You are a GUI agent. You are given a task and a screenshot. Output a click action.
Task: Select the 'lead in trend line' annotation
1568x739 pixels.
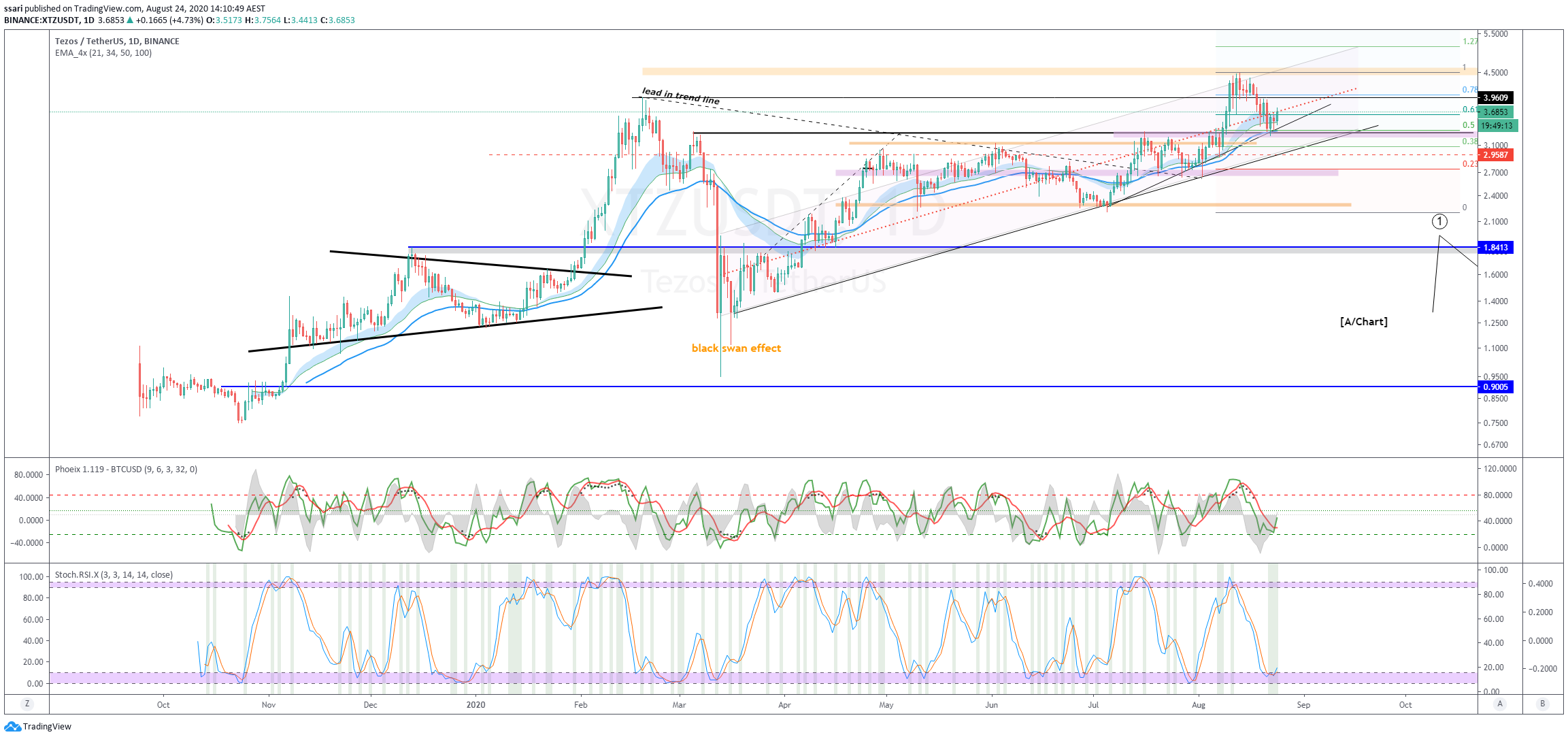pos(680,96)
